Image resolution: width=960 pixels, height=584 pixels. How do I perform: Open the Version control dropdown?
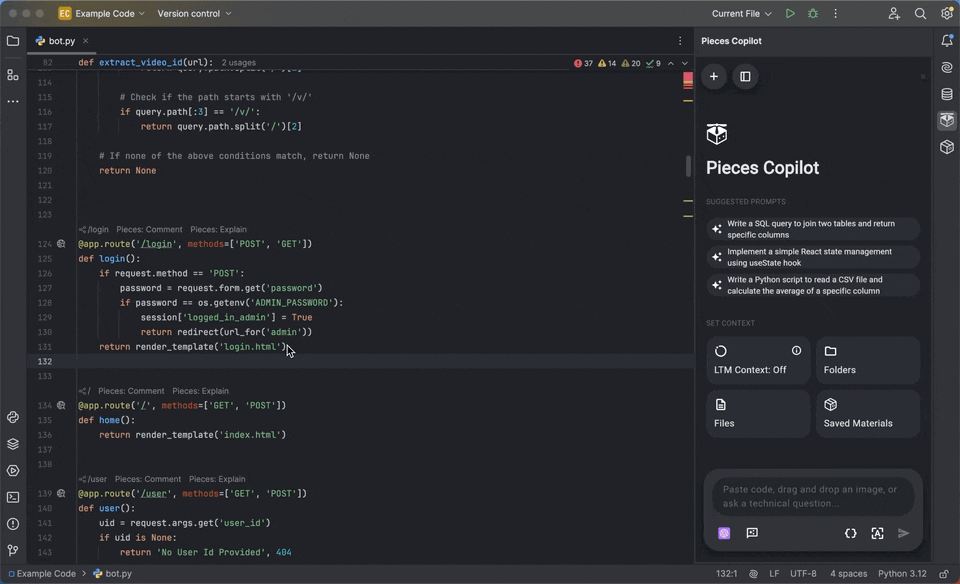[x=194, y=13]
